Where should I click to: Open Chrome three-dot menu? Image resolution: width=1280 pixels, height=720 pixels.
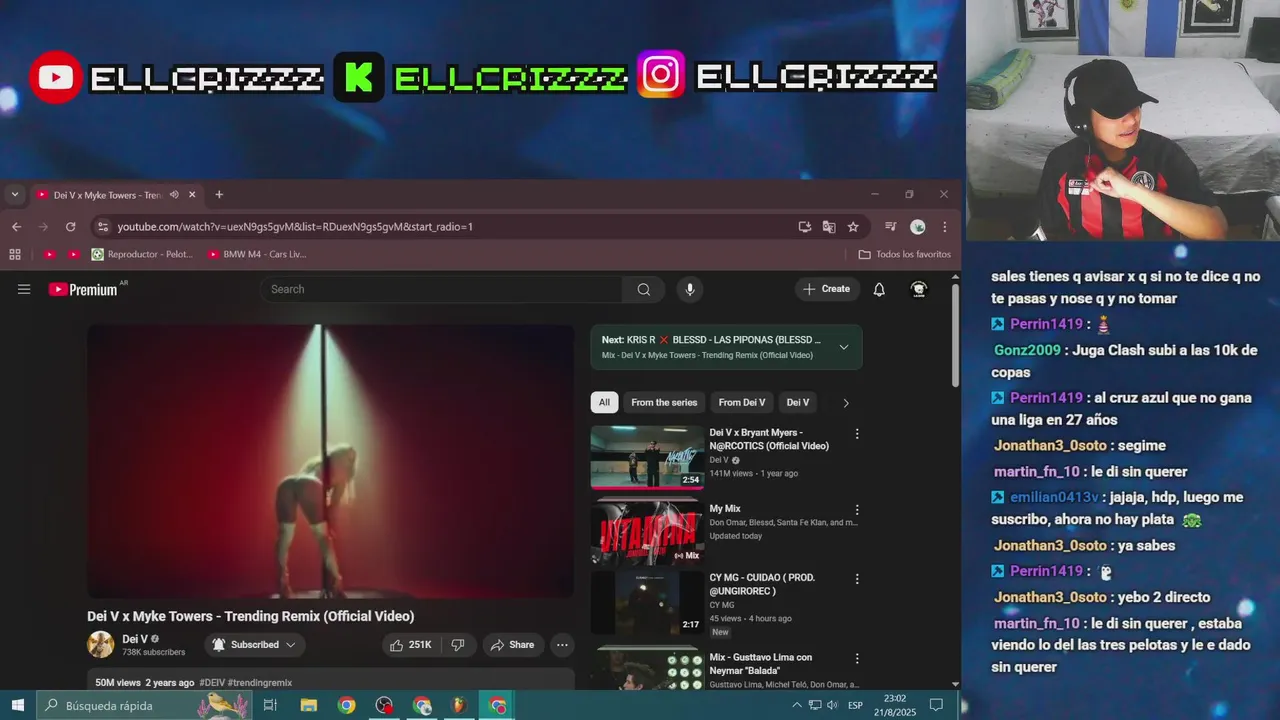point(944,227)
